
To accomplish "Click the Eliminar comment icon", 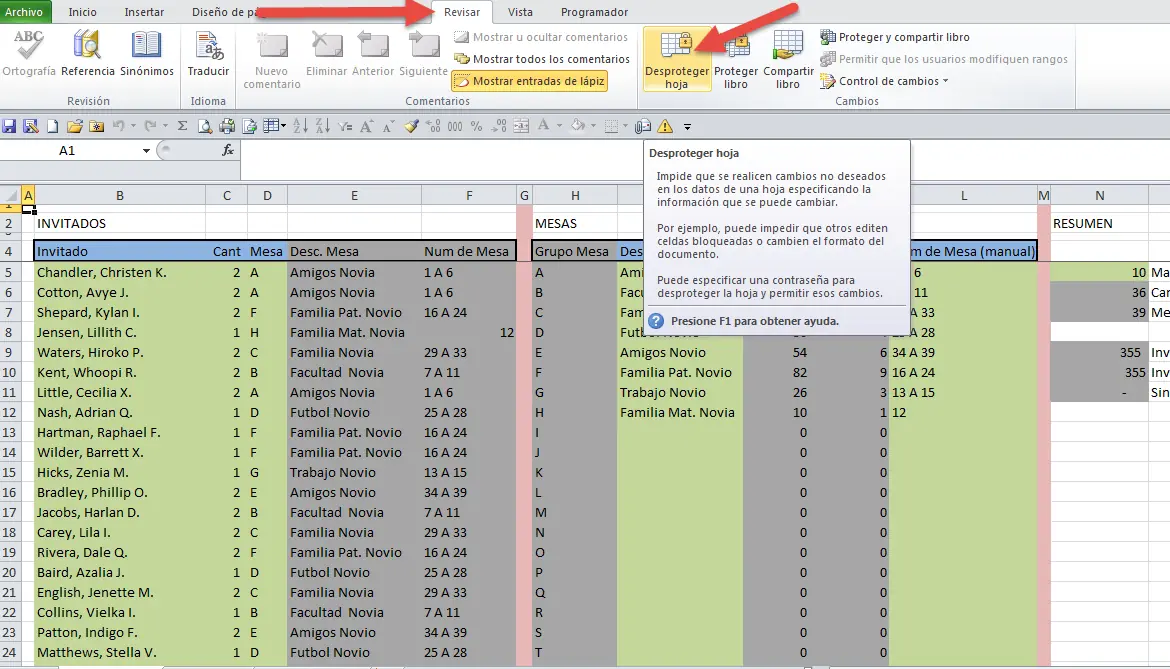I will click(326, 45).
